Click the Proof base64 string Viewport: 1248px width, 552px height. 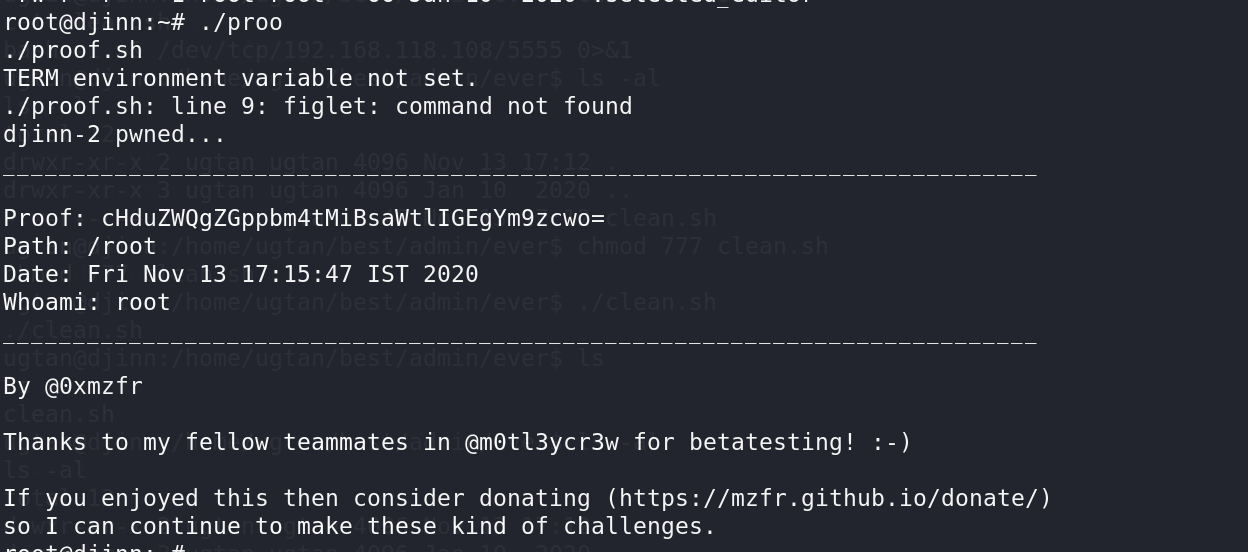coord(353,218)
